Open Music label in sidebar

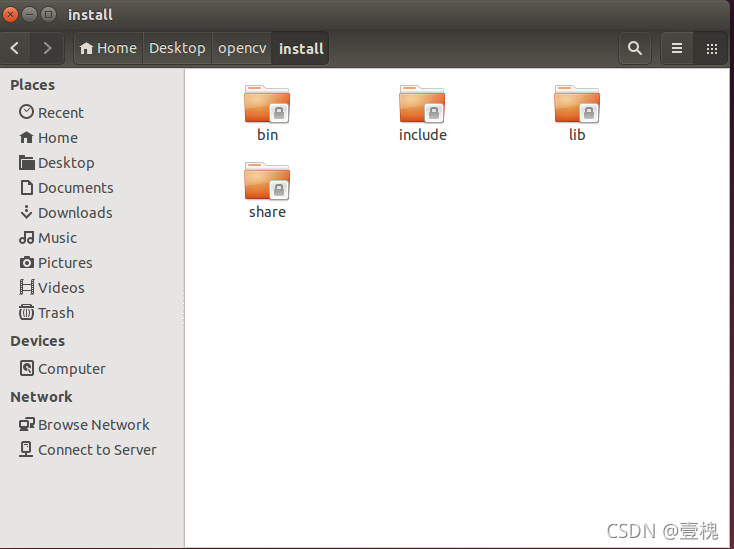tap(58, 238)
